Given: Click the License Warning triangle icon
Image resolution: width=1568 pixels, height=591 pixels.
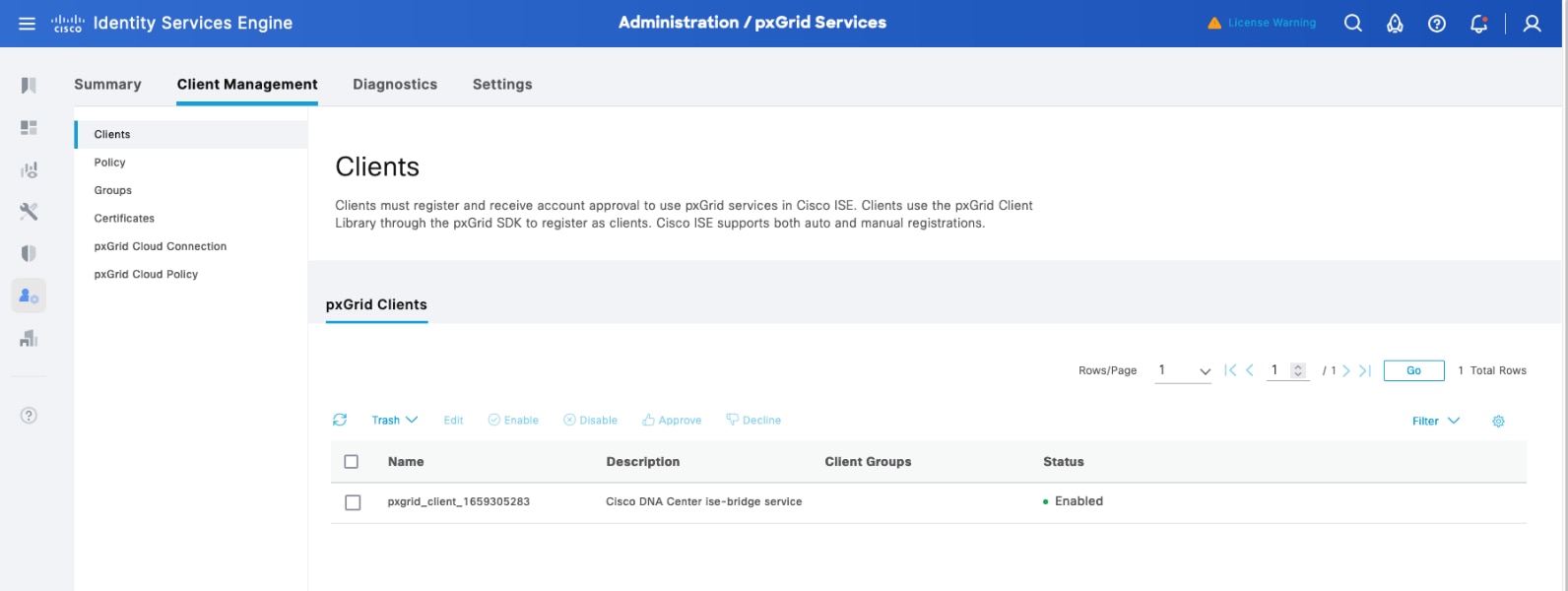Looking at the screenshot, I should point(1214,23).
